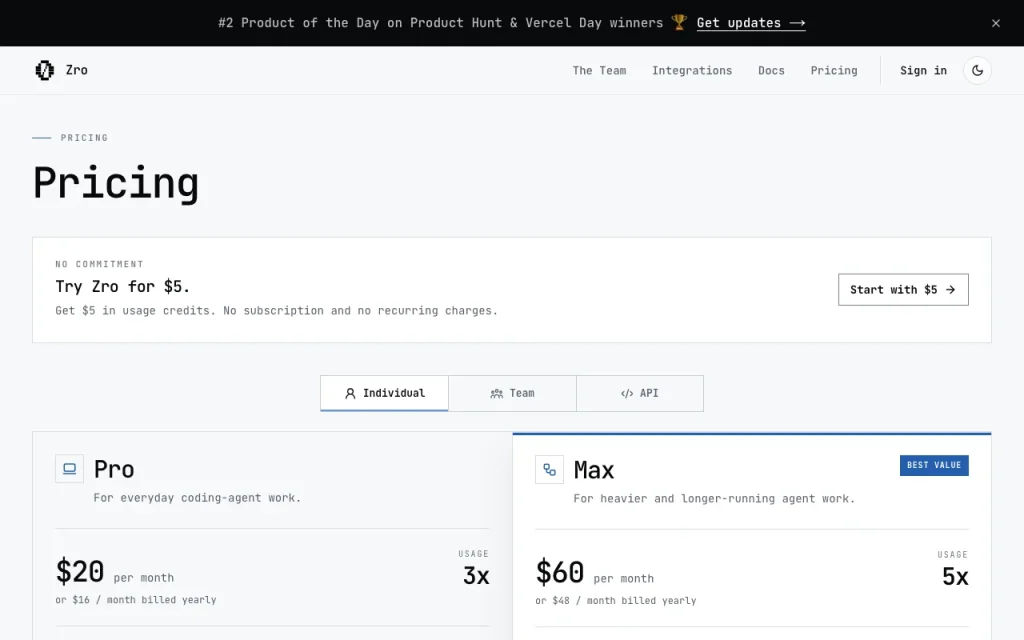Click the PRICING eyebrow label

pos(84,138)
